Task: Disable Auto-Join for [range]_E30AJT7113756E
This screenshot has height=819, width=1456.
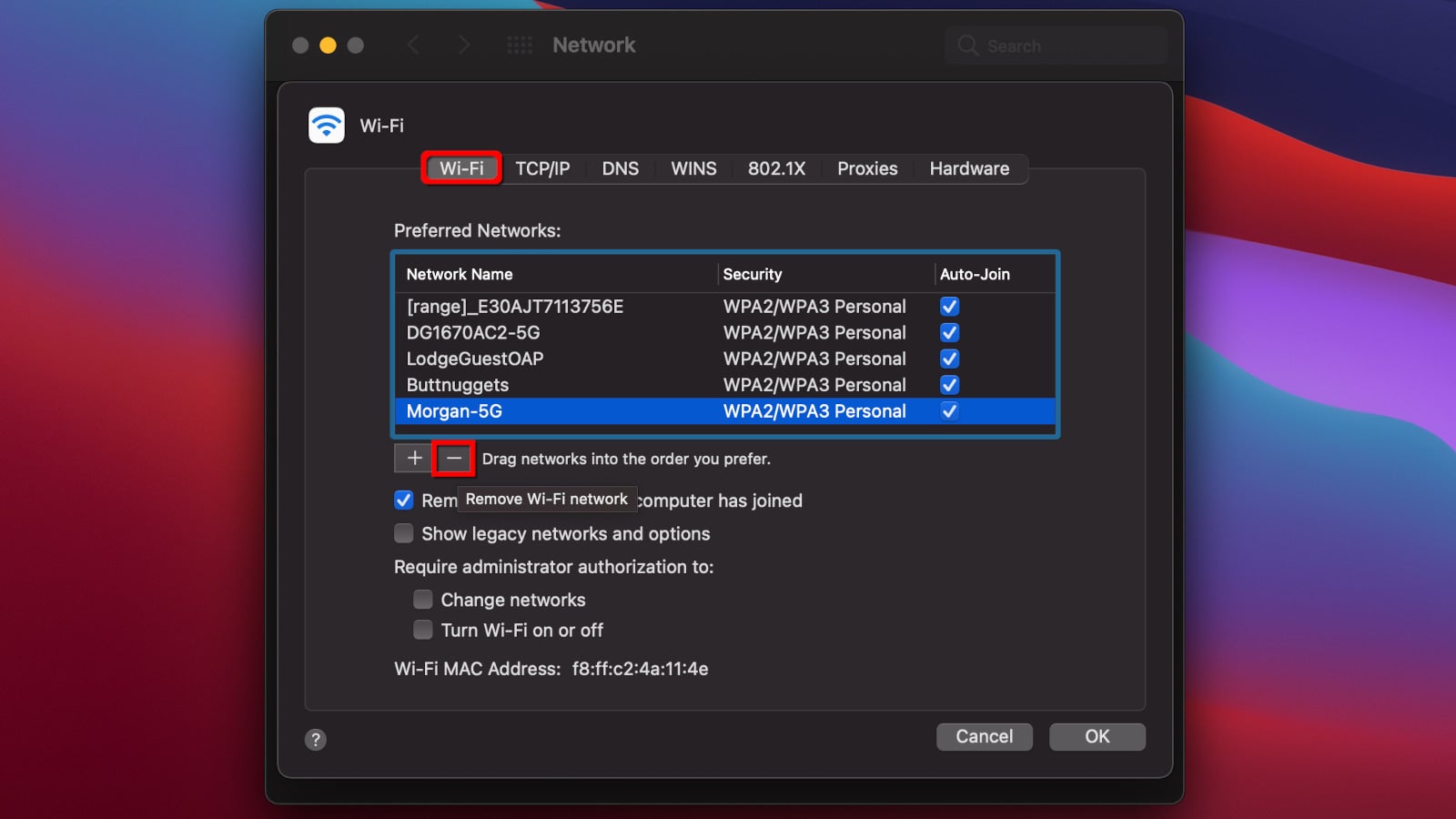Action: point(949,307)
